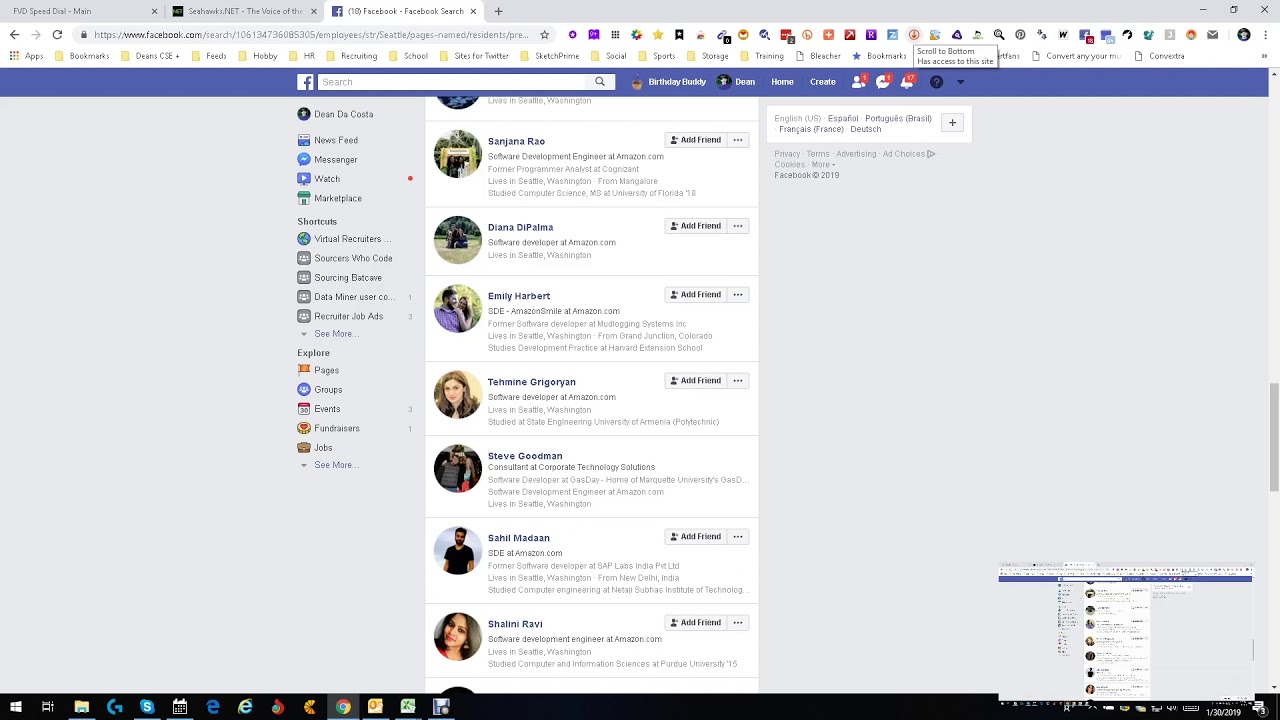Screen dimensions: 1280x720
Task: Click Home in Facebook header
Action: [782, 82]
